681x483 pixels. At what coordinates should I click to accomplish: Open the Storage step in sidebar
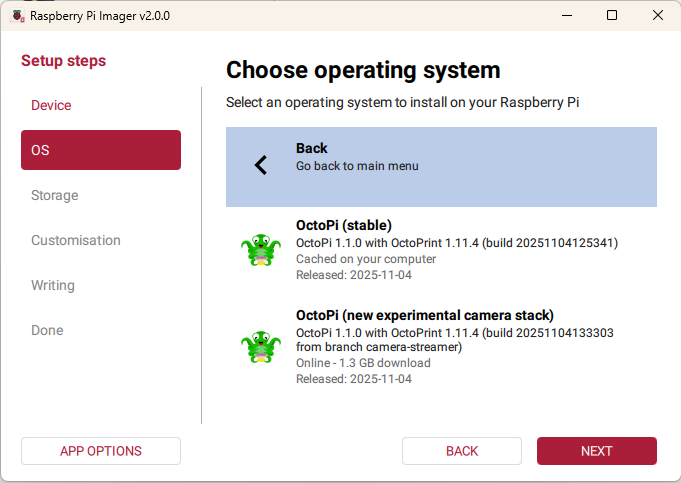tap(55, 195)
